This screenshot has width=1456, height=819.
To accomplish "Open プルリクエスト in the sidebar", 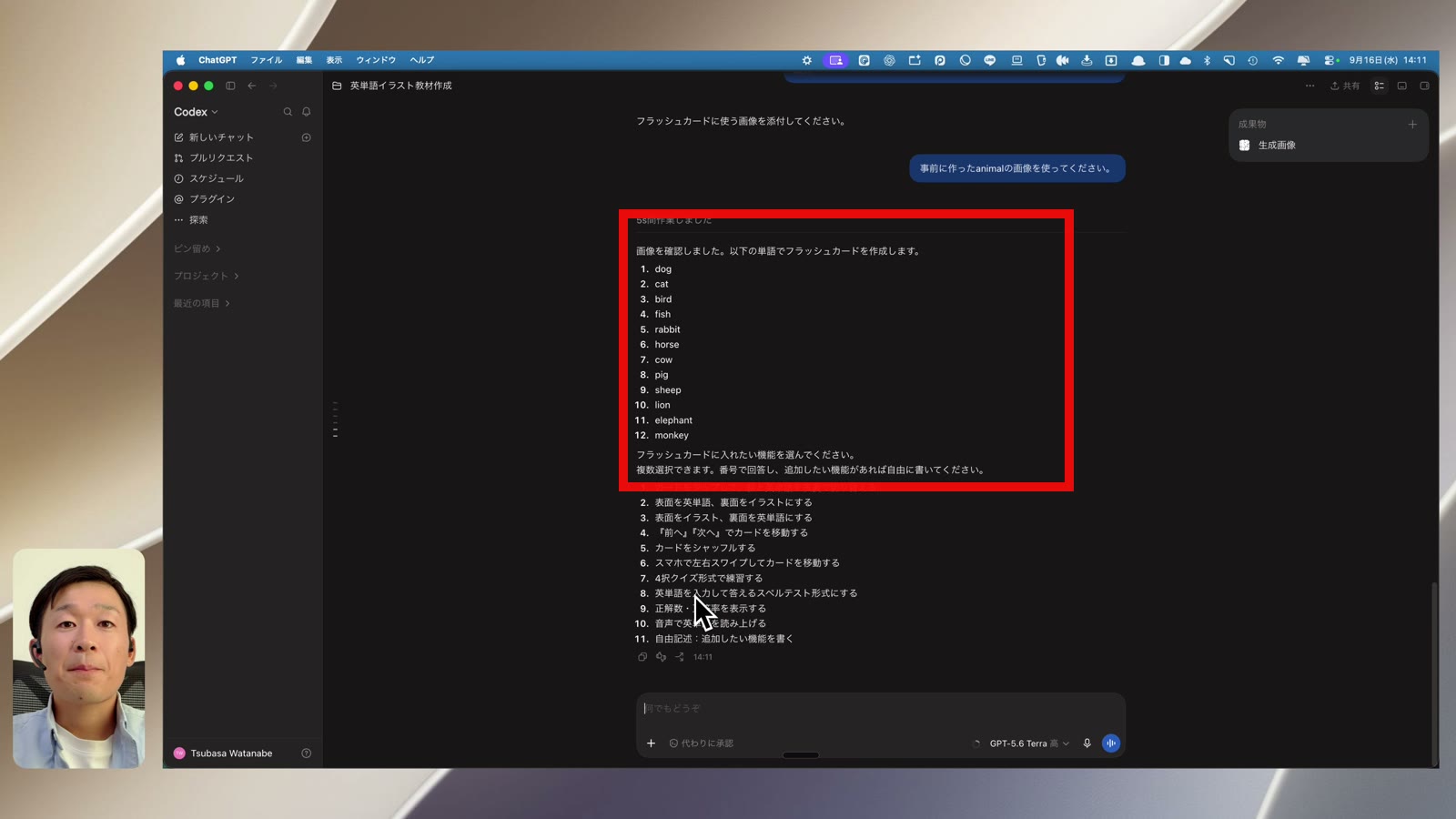I will (x=214, y=158).
